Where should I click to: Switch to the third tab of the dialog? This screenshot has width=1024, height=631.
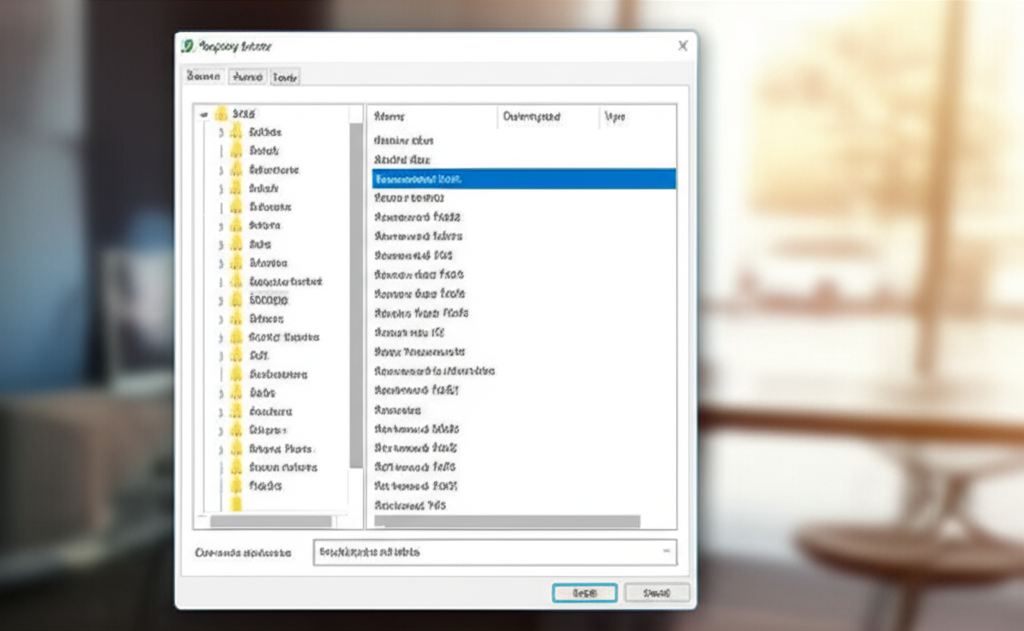pos(285,77)
